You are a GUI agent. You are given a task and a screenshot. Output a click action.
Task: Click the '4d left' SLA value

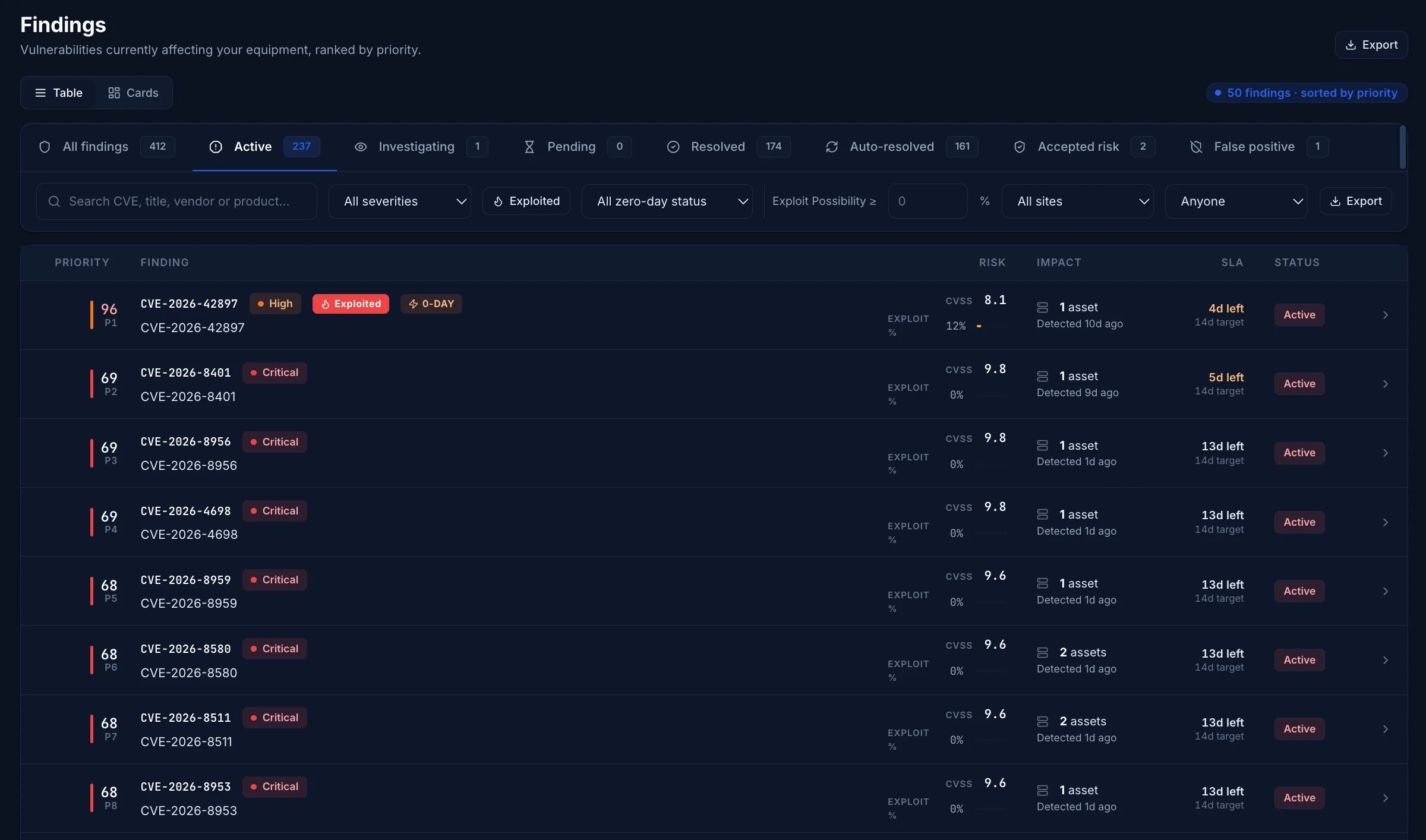click(x=1226, y=308)
